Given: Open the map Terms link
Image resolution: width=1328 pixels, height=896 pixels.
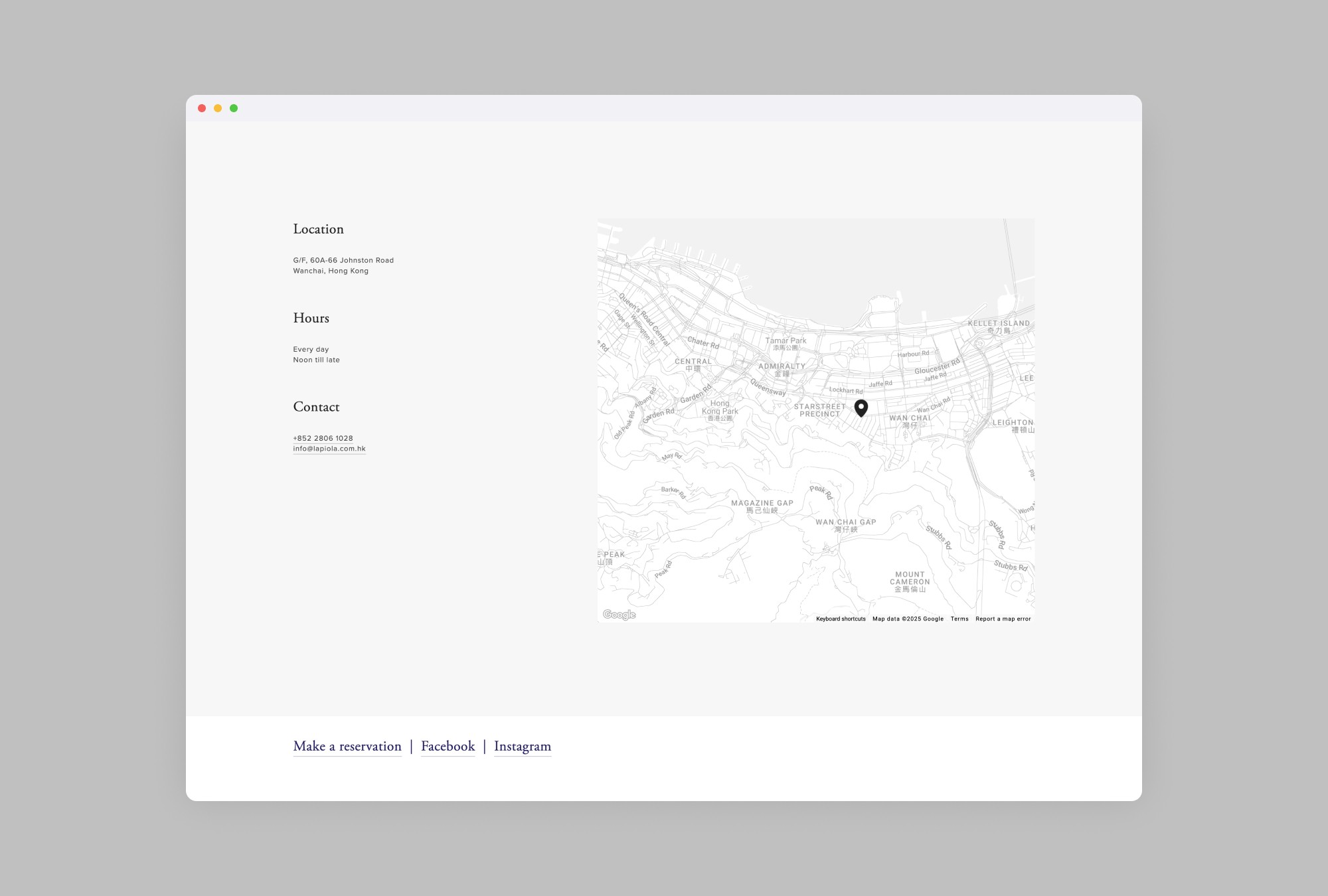Looking at the screenshot, I should tap(959, 619).
